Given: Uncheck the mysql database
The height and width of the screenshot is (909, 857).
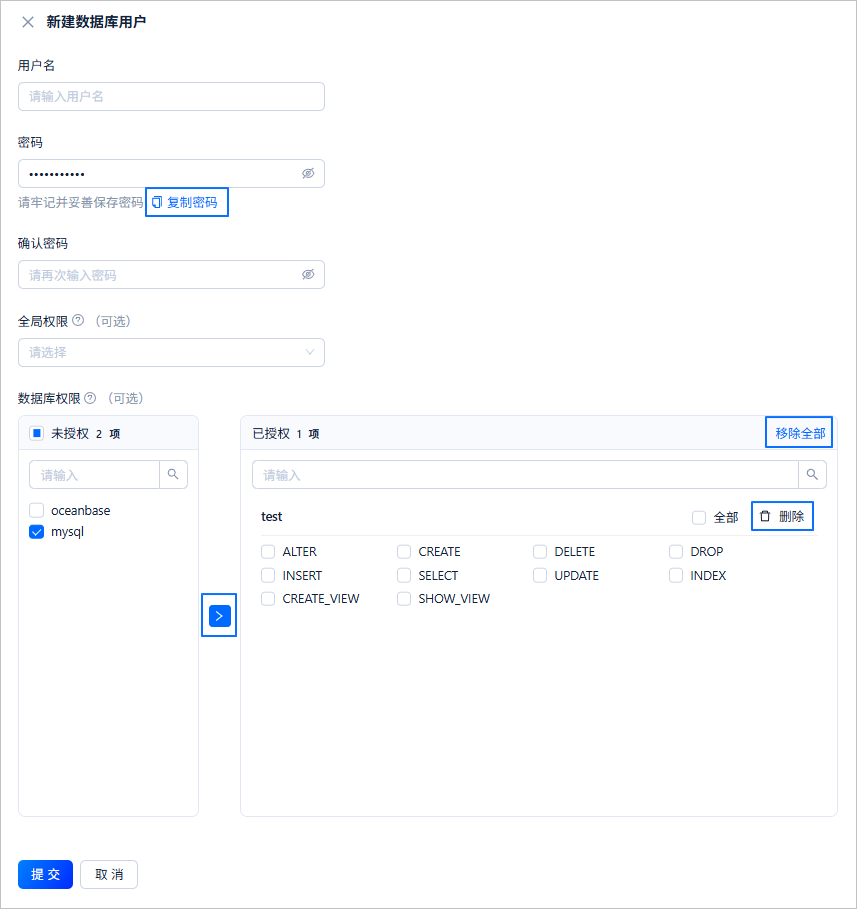Looking at the screenshot, I should [37, 532].
